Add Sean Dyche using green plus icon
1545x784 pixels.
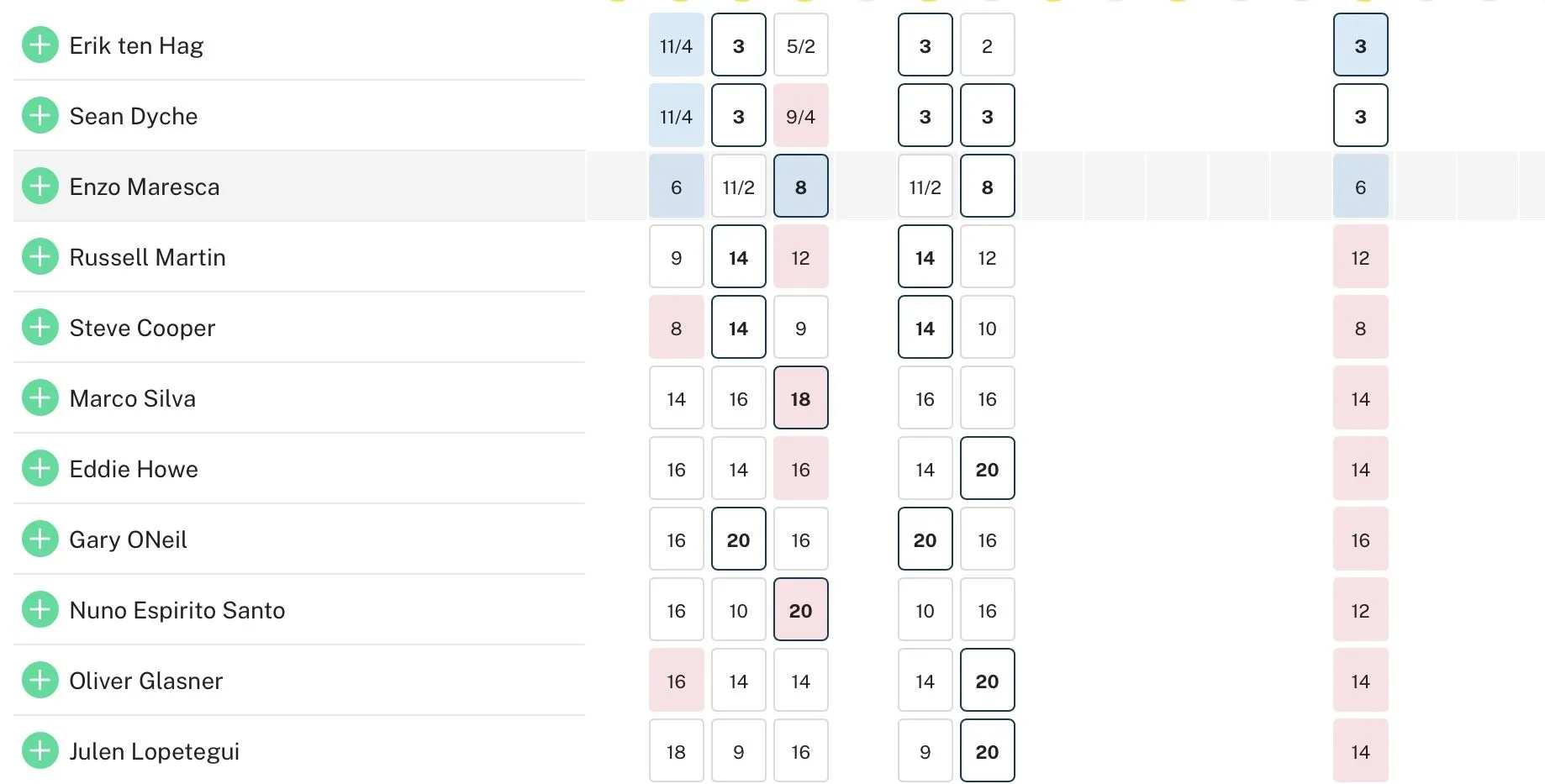pos(40,116)
